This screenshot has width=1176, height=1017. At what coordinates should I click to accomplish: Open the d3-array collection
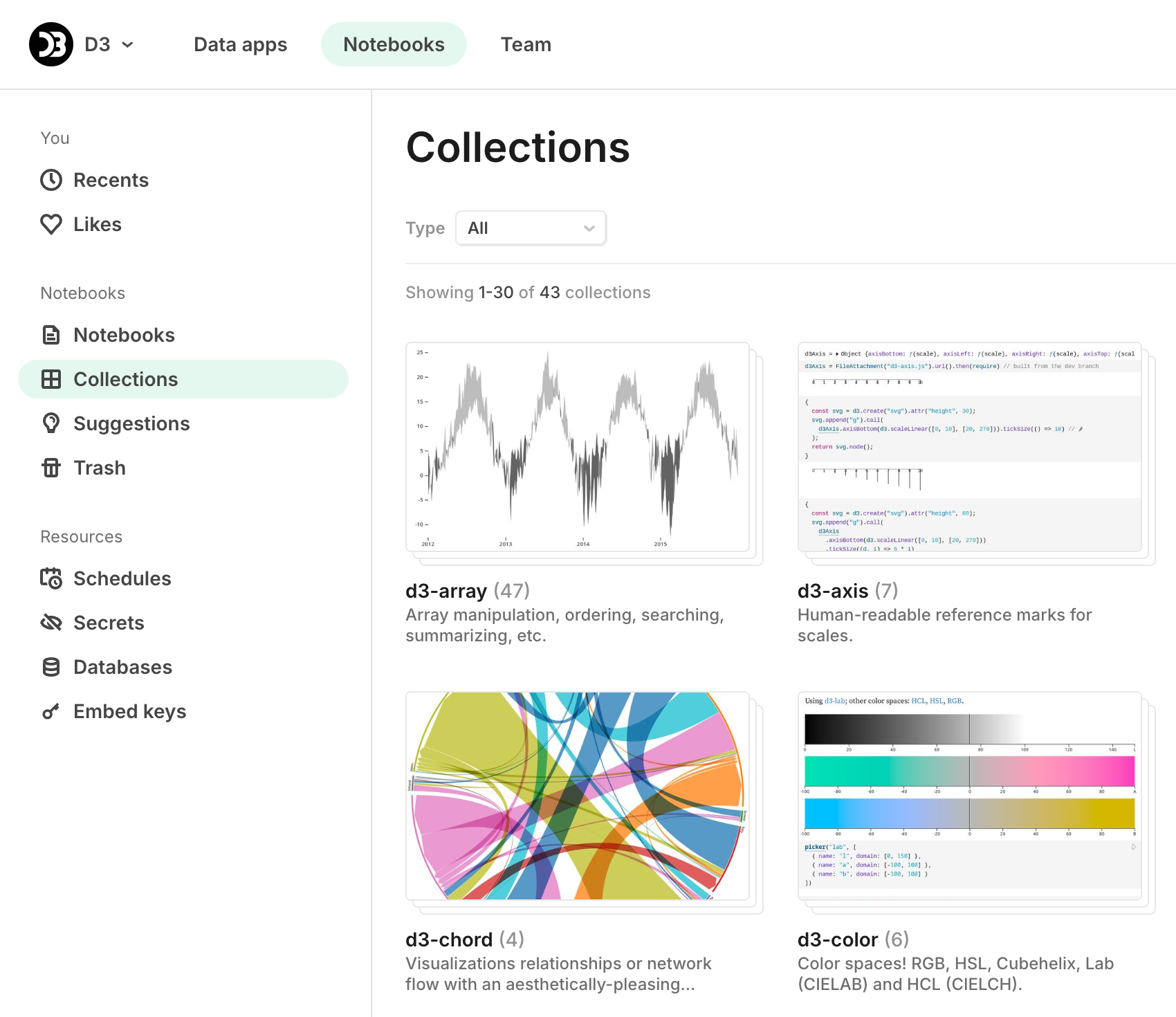tap(446, 590)
